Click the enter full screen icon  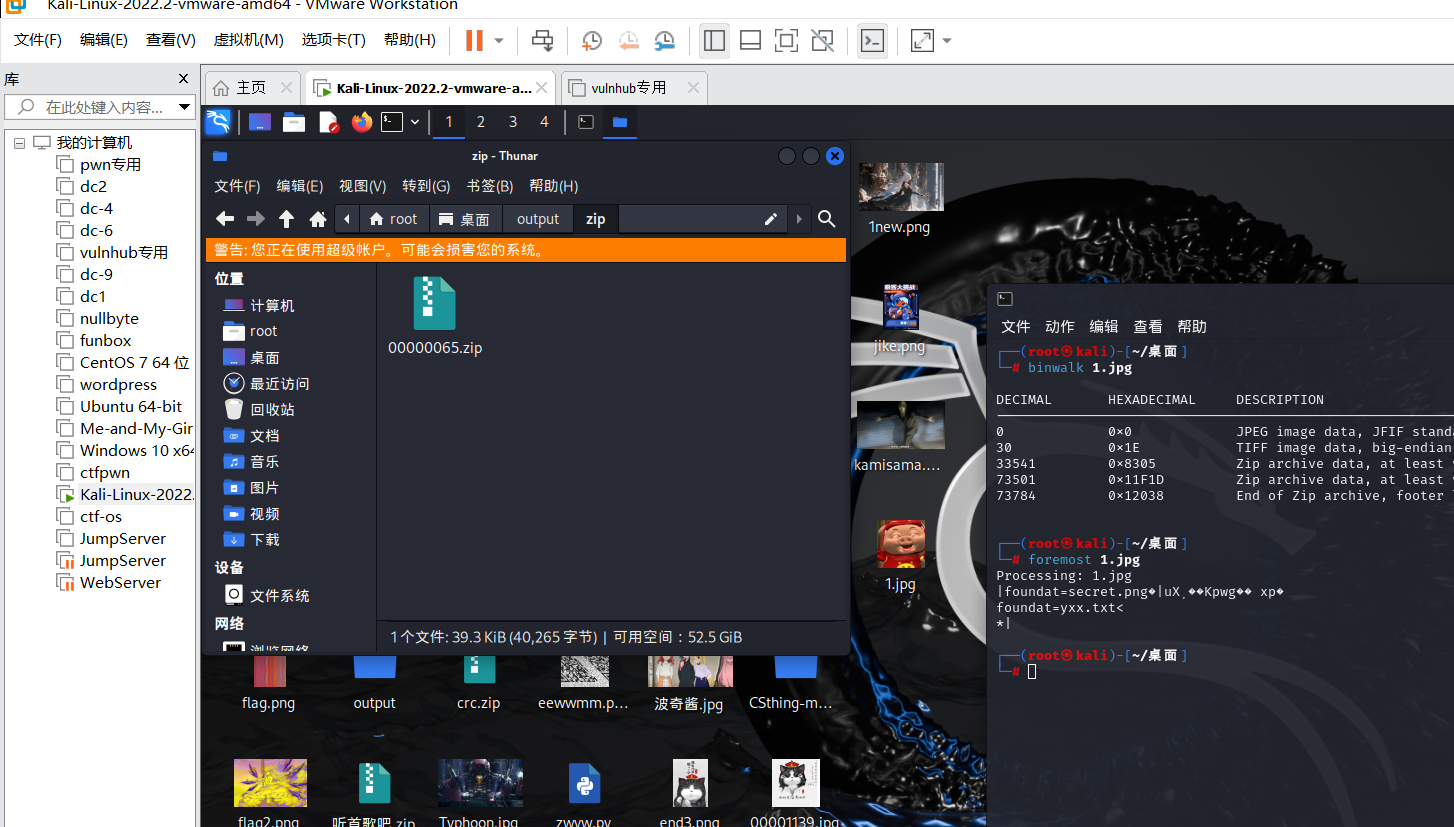[x=787, y=40]
